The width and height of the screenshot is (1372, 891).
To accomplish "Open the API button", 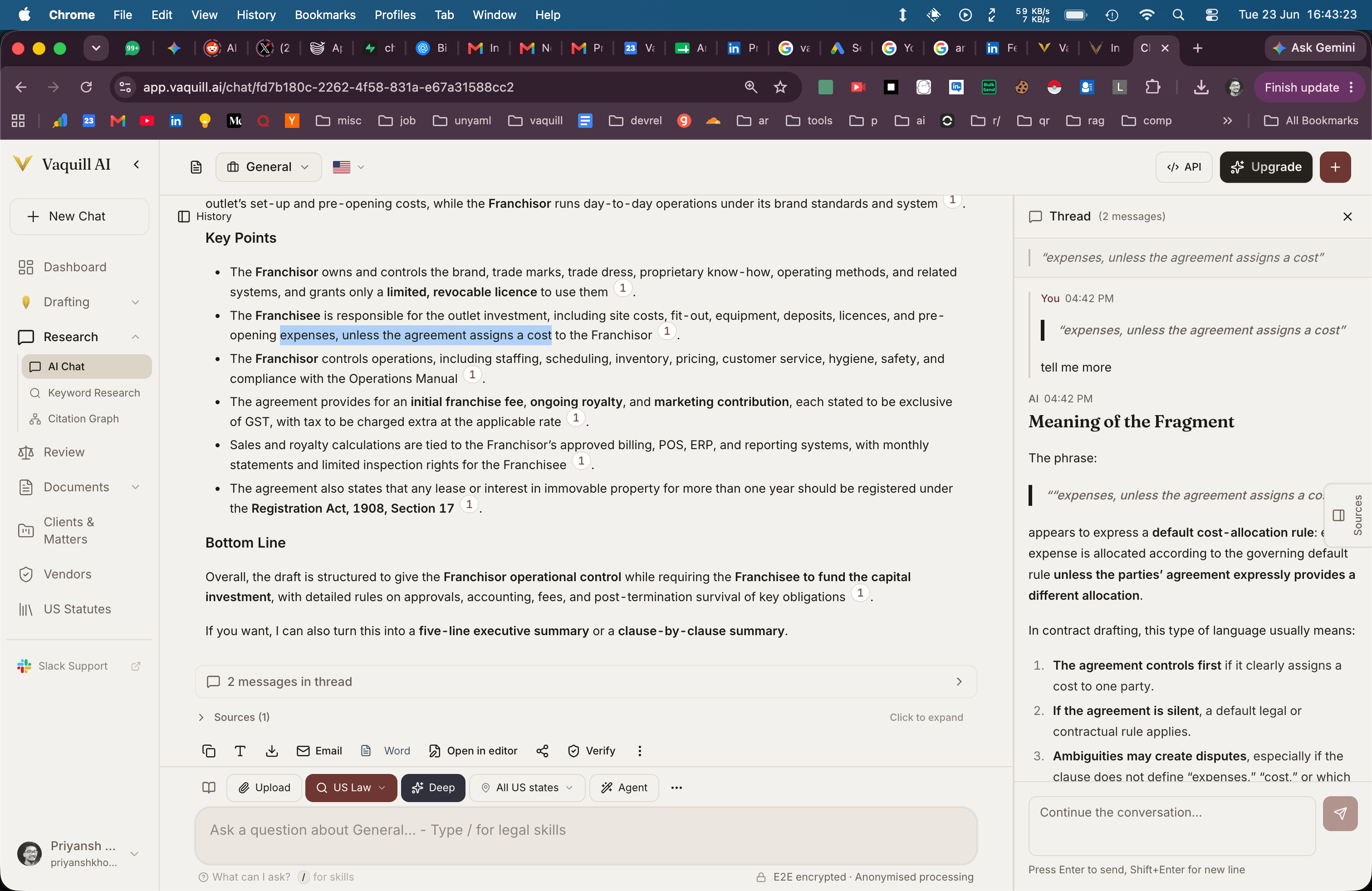I will pyautogui.click(x=1184, y=167).
